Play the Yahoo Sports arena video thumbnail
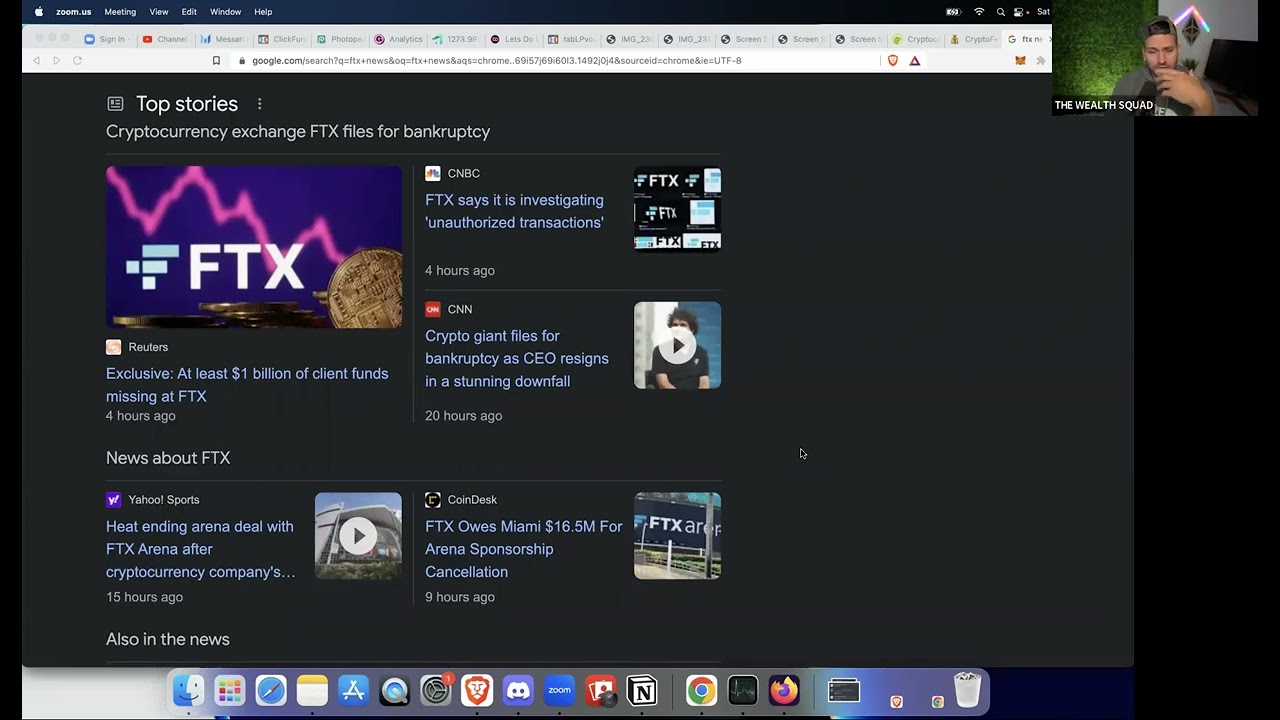 [x=358, y=536]
